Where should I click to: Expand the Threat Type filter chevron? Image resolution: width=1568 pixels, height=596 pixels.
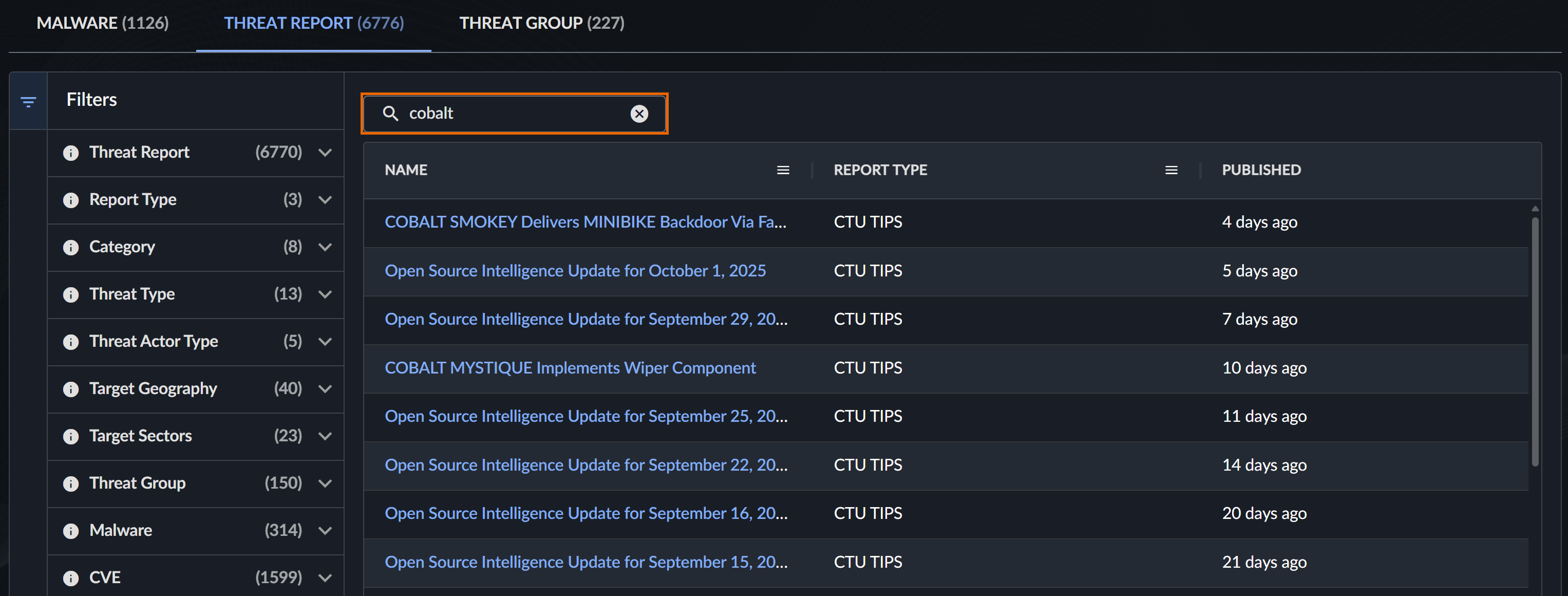point(325,294)
